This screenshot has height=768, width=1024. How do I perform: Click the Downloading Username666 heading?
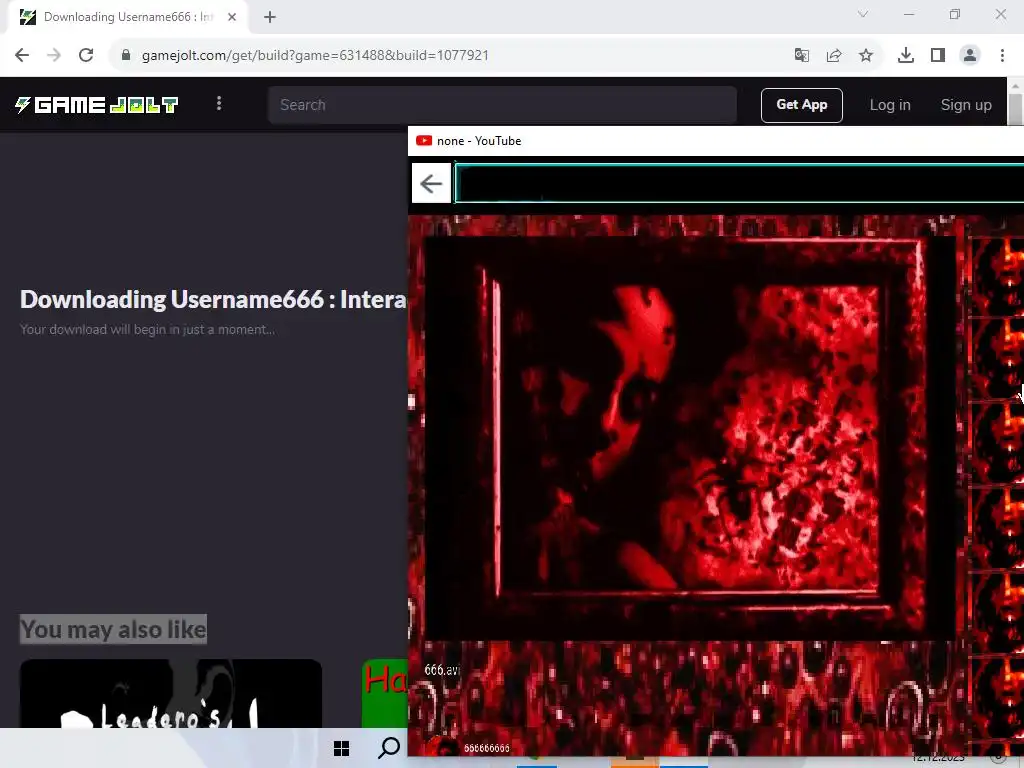[x=213, y=299]
